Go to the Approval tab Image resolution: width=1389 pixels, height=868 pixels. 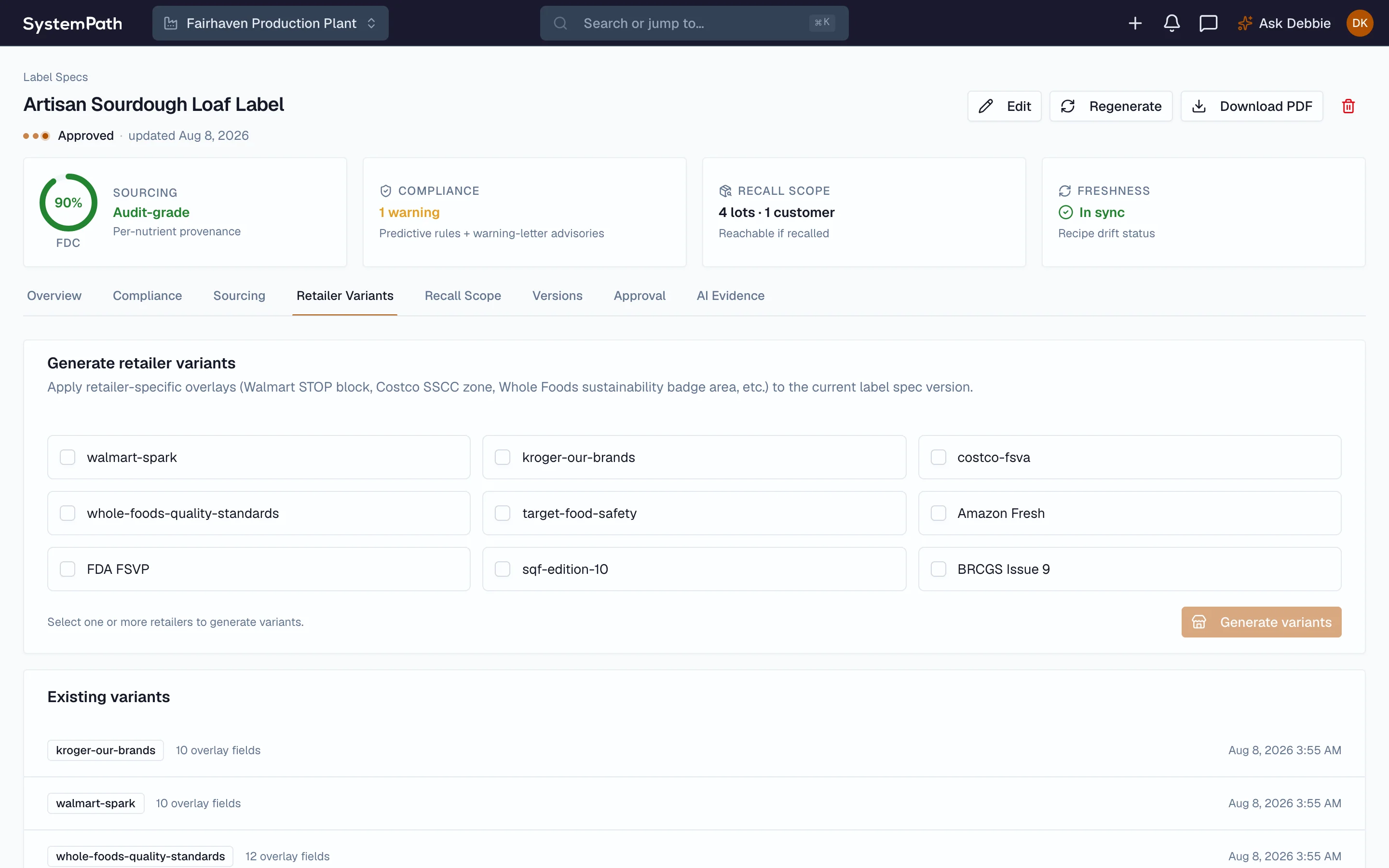(x=640, y=296)
